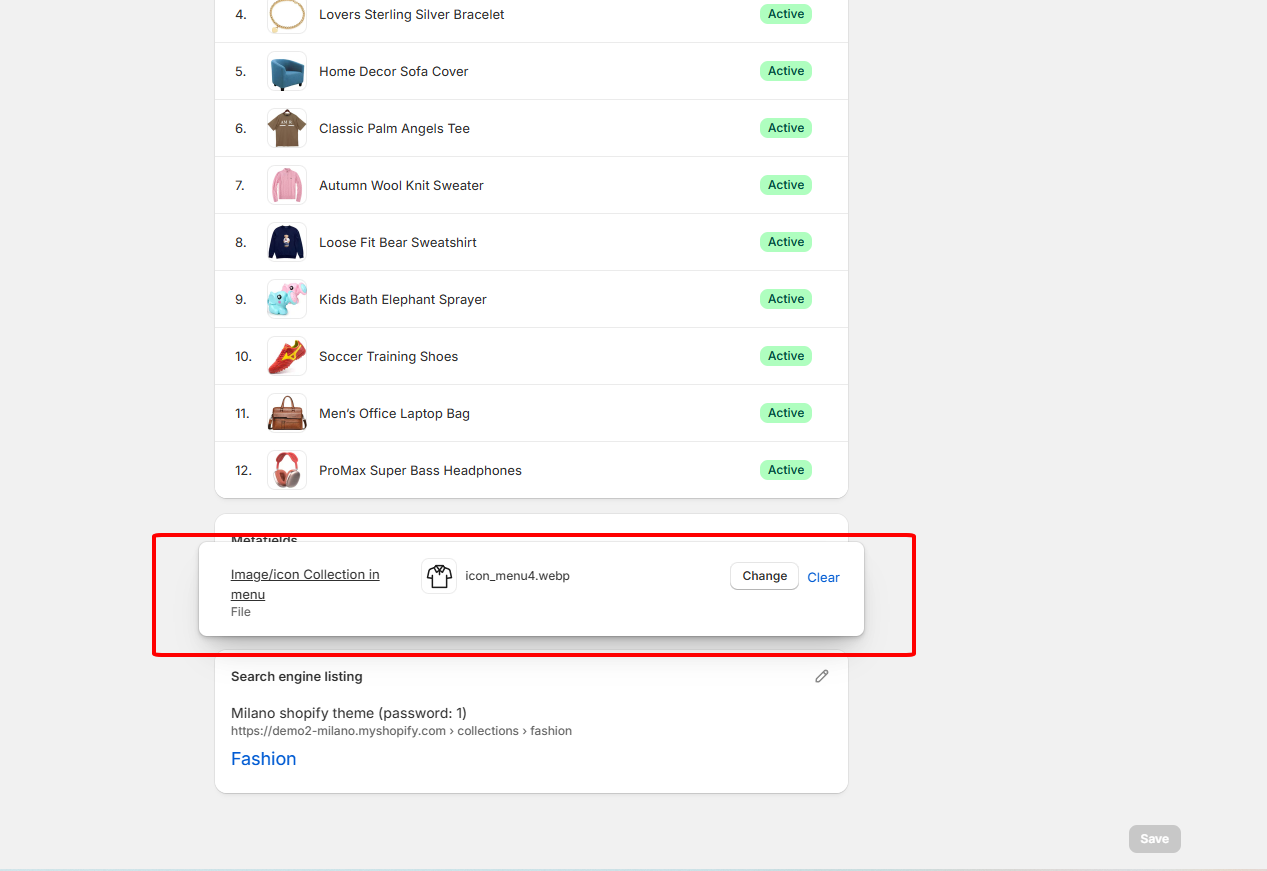Open the gold bracelet product thumbnail

287,15
